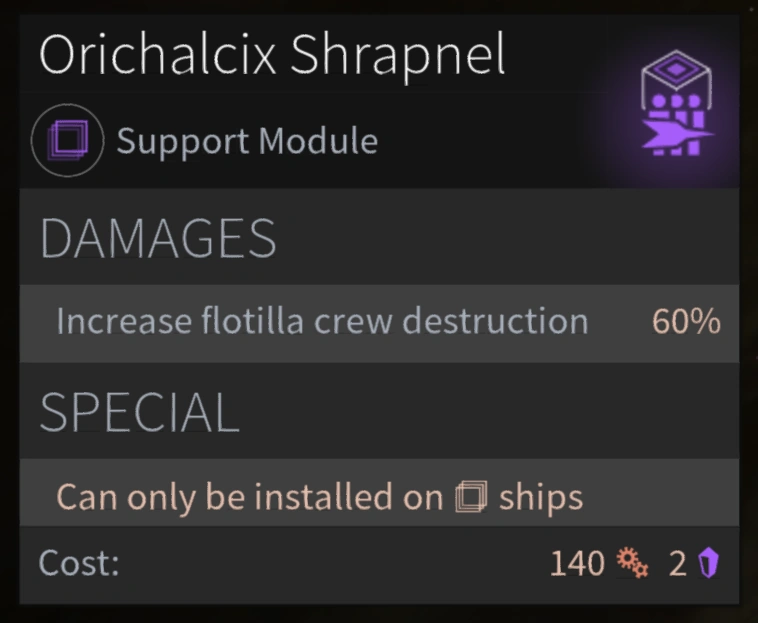Viewport: 758px width, 623px height.
Task: Select the SPECIAL section header
Action: [x=139, y=411]
